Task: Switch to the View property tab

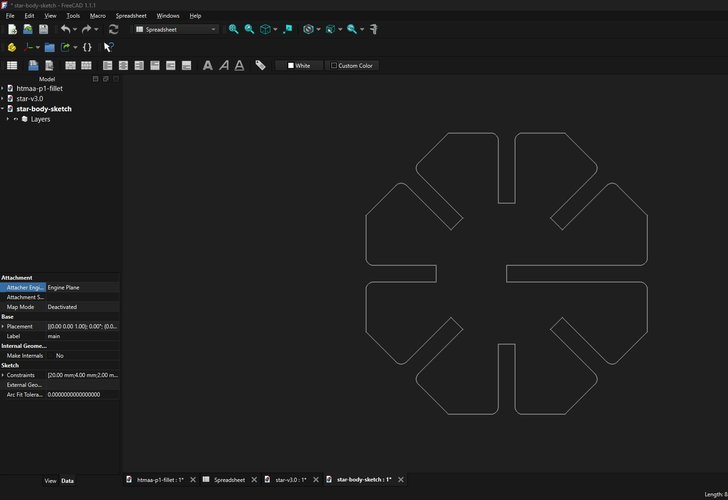Action: click(51, 481)
